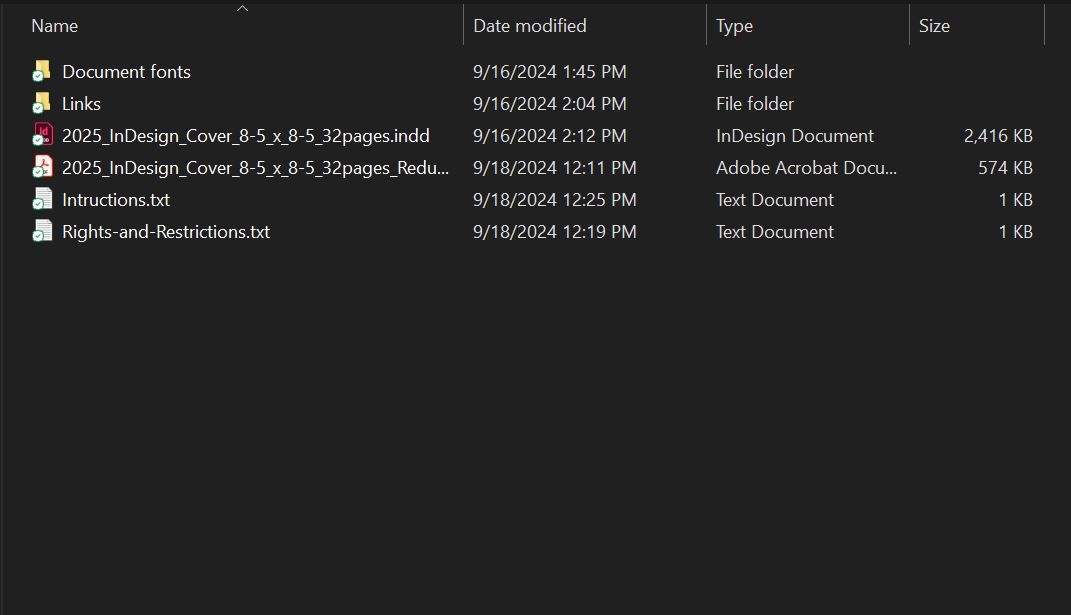Sort files by the Type column header
1071x615 pixels.
pos(734,26)
